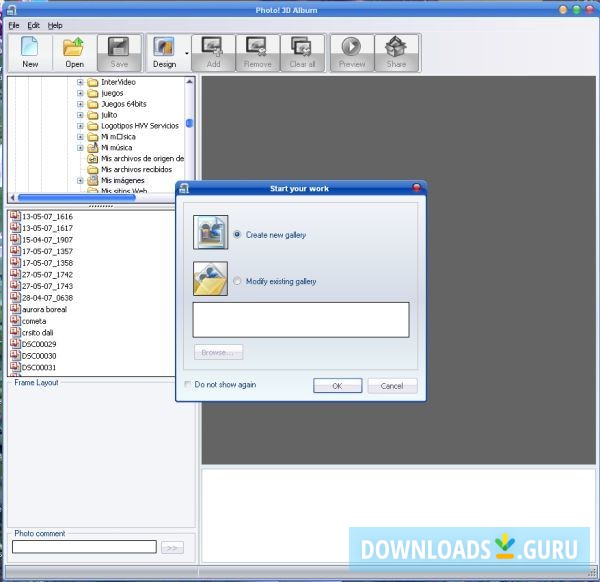Click the gallery list box in dialog
Screen dimensions: 600x582
301,320
